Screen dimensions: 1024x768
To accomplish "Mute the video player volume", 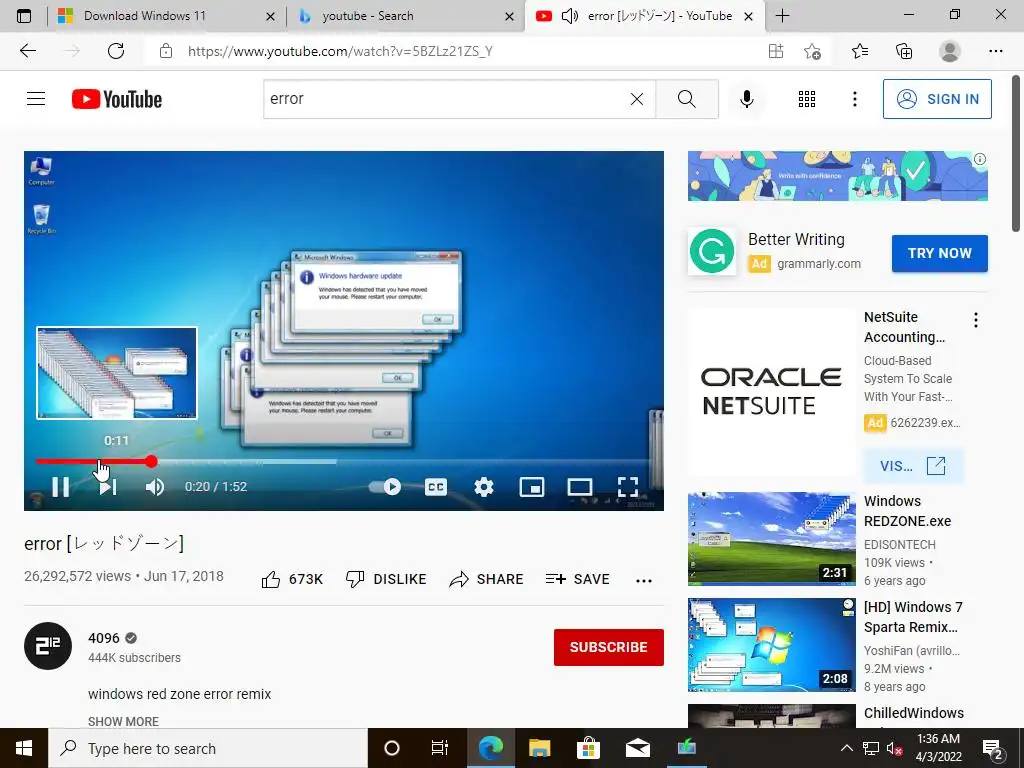I will pyautogui.click(x=155, y=487).
